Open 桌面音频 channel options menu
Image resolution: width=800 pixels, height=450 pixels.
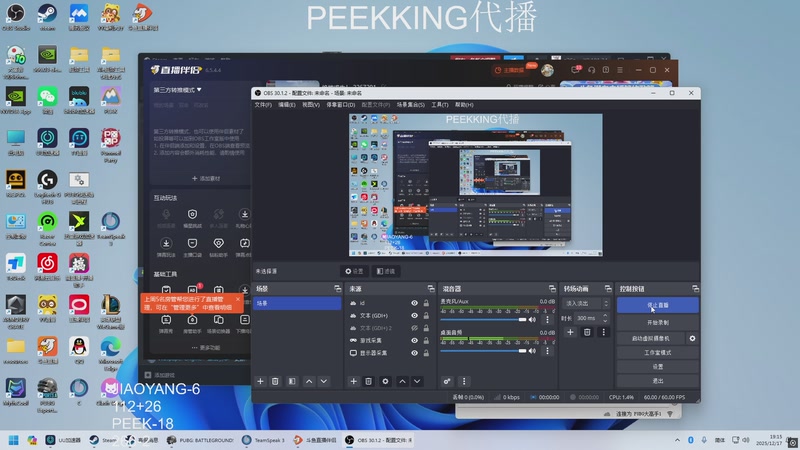[547, 351]
